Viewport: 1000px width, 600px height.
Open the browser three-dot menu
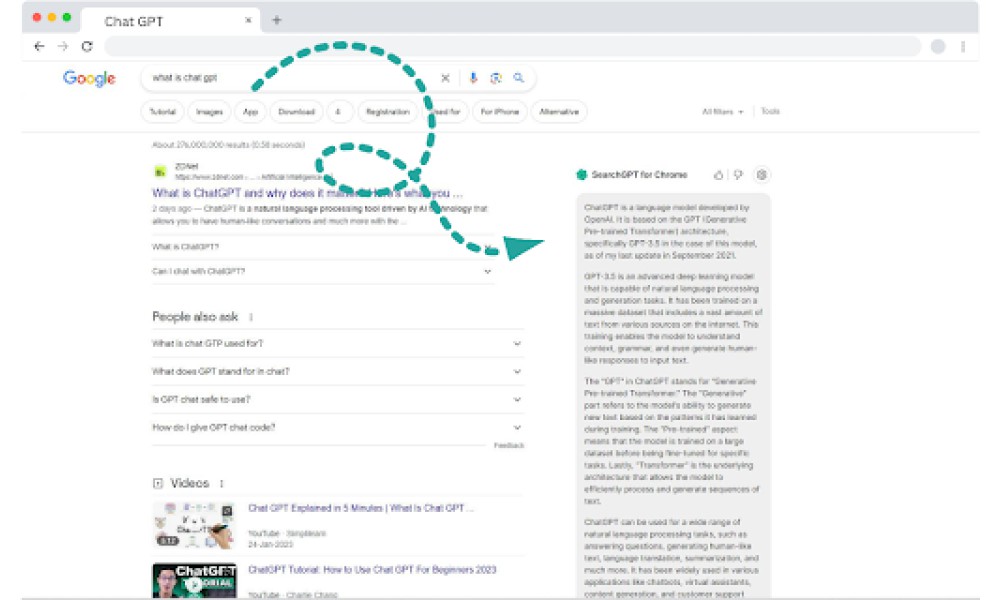point(963,46)
